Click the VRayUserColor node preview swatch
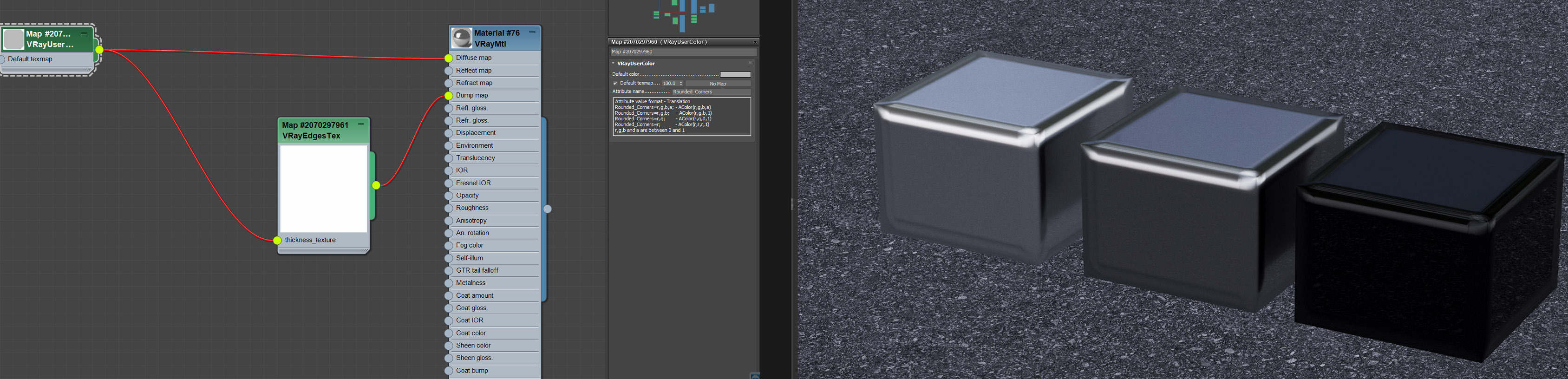 tap(13, 39)
